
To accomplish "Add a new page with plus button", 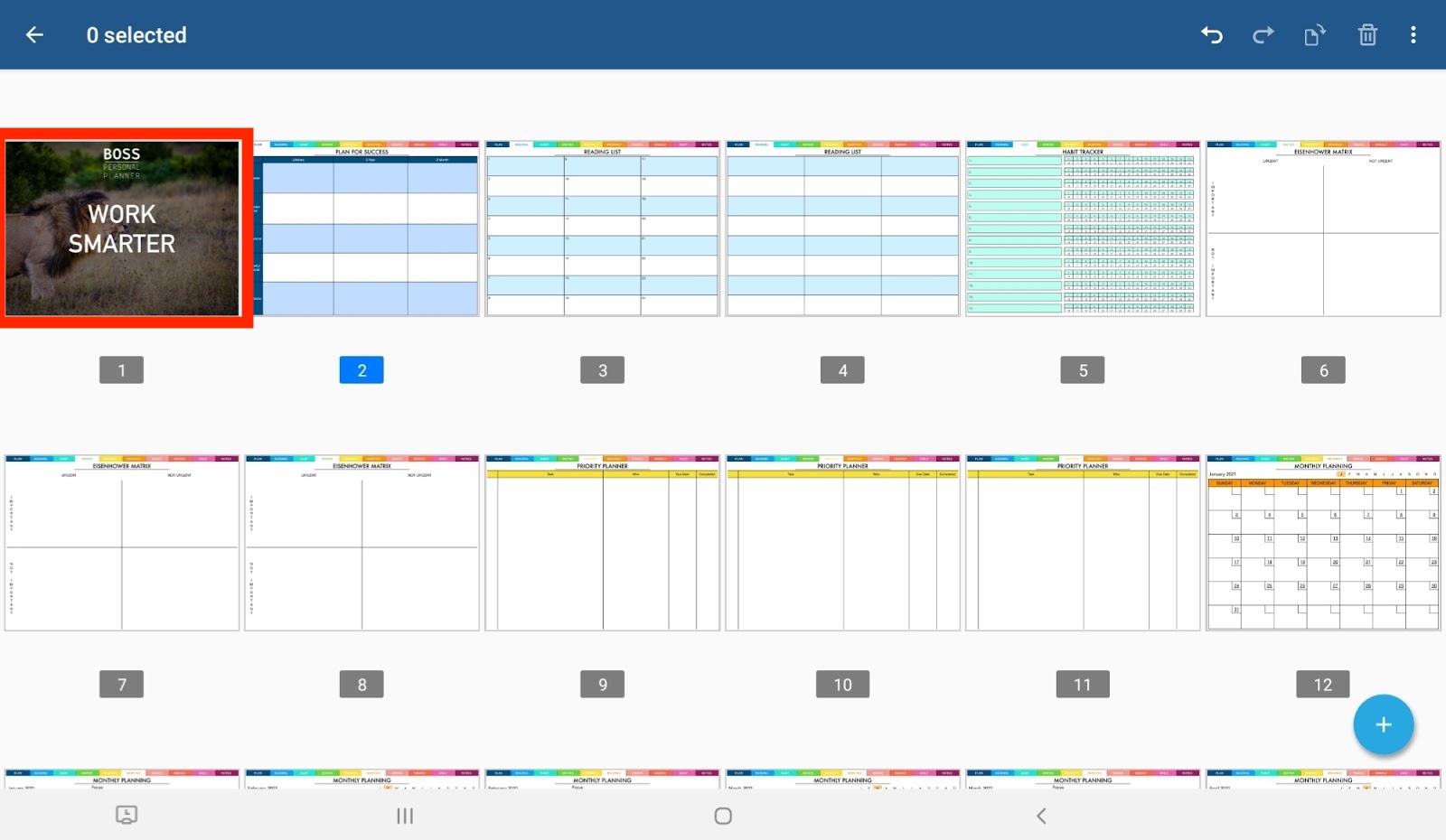I will tap(1384, 724).
